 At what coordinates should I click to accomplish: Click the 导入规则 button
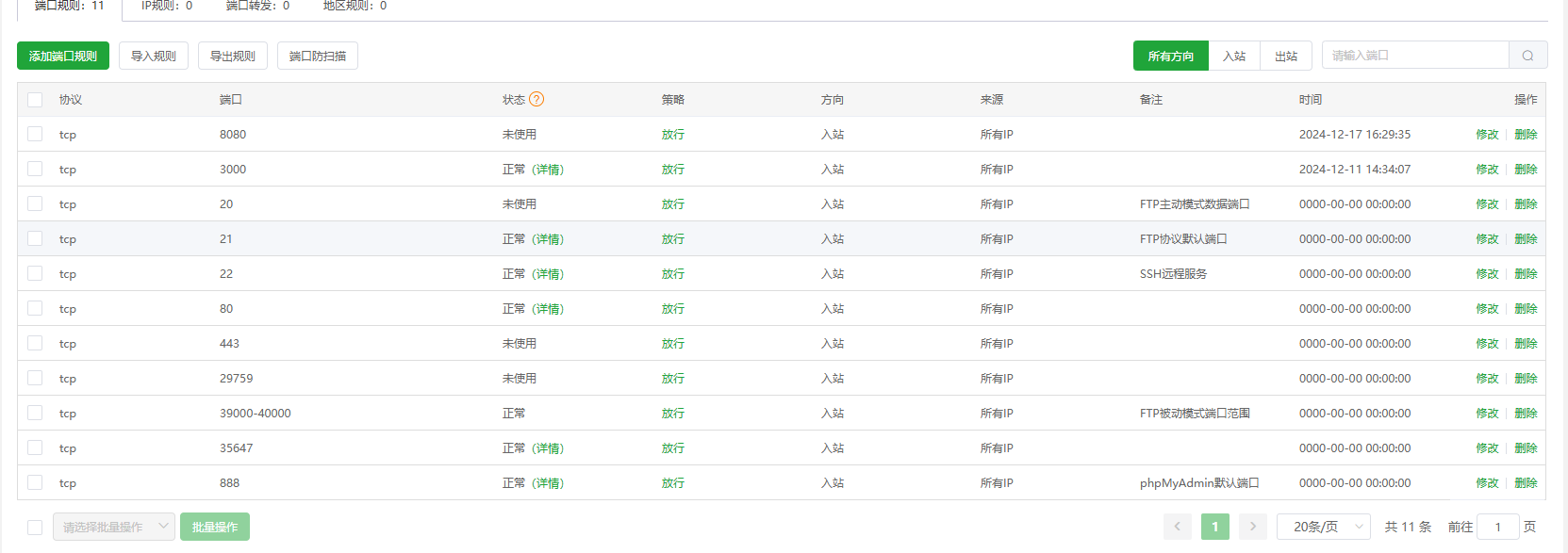pos(154,56)
